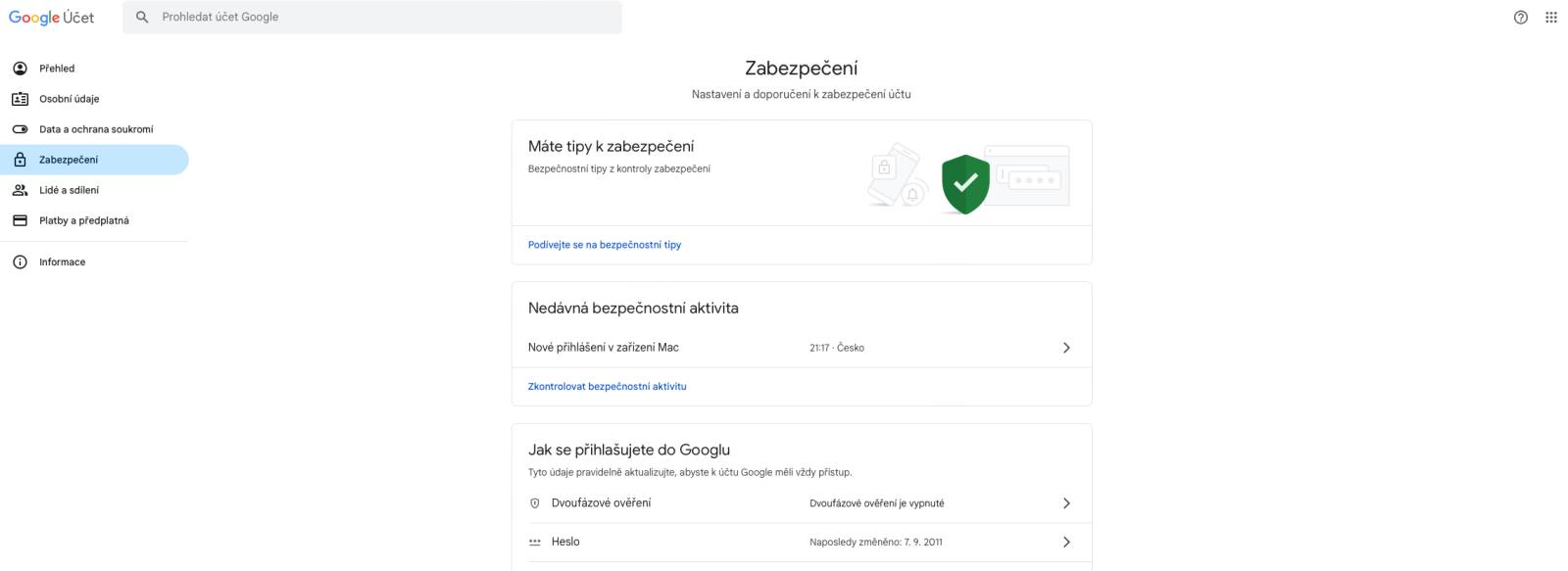Viewport: 1568px width, 571px height.
Task: Click the green security shield illustration
Action: pos(965,183)
